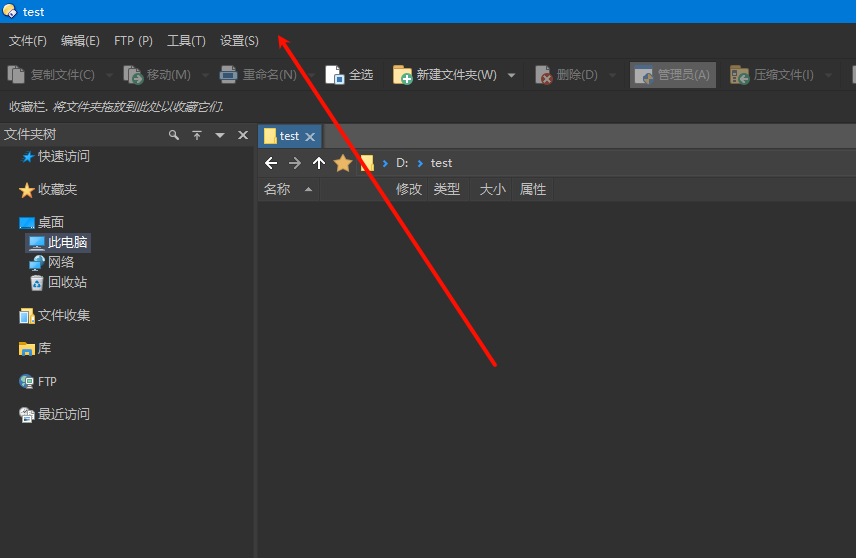Open the 文件(F) menu
Image resolution: width=856 pixels, height=558 pixels.
[x=28, y=41]
